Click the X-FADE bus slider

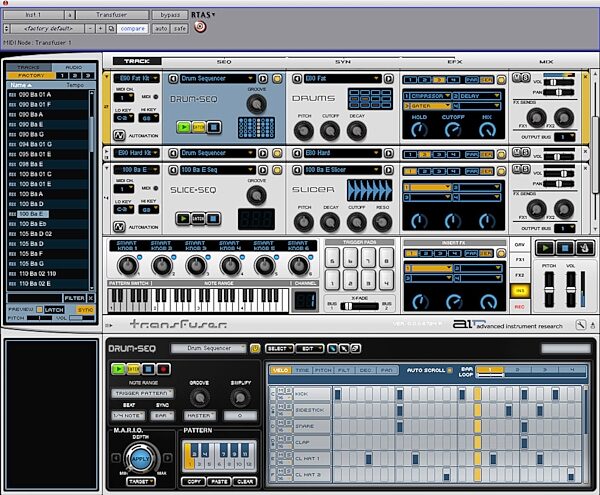pos(359,306)
